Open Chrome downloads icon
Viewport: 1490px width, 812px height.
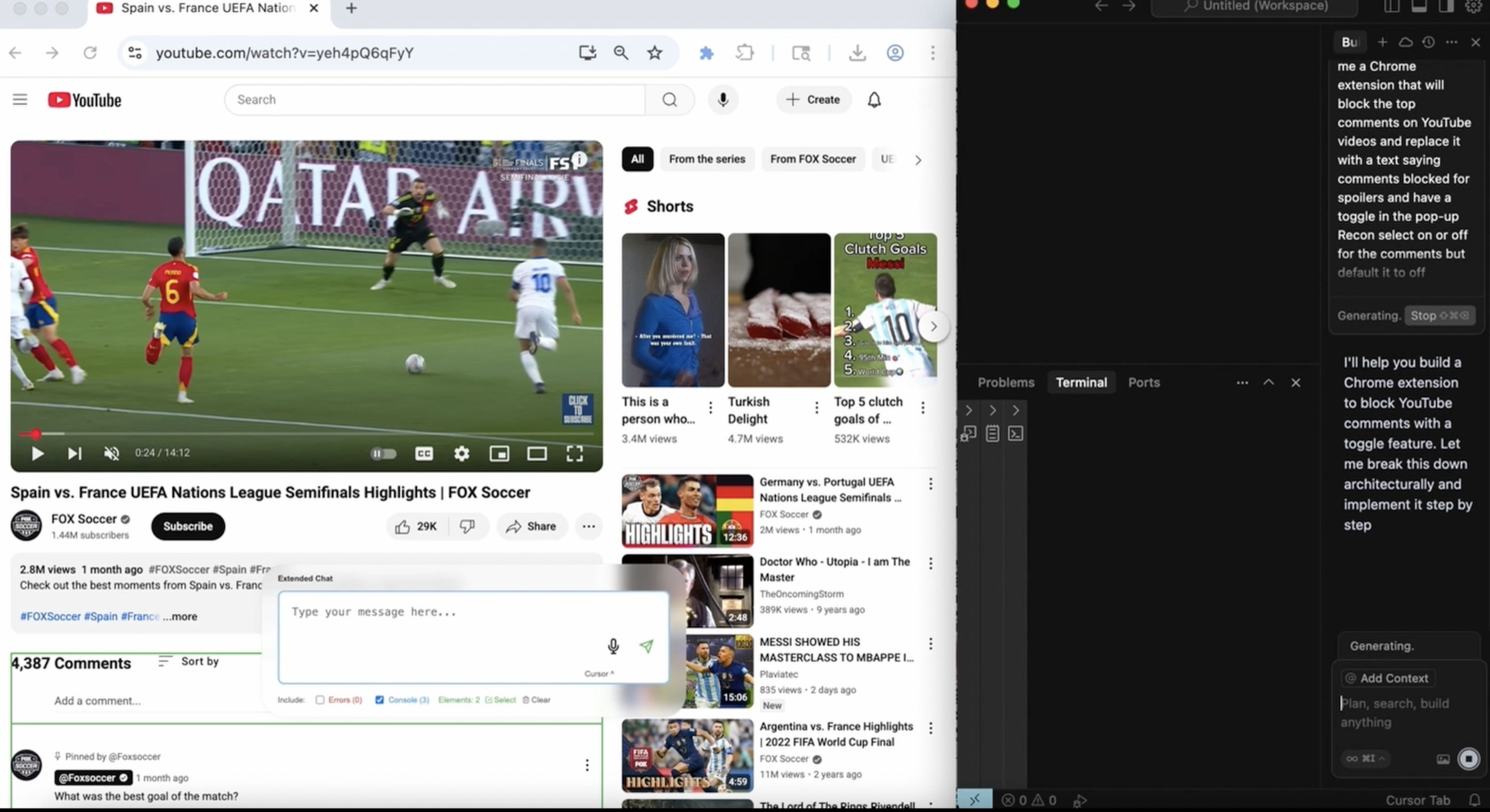point(857,53)
